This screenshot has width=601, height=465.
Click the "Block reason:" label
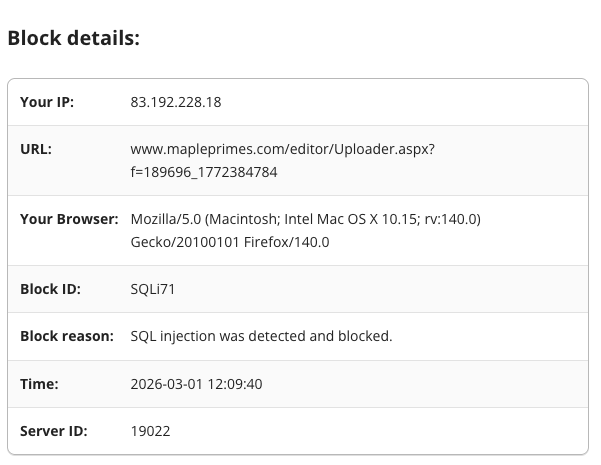[67, 336]
